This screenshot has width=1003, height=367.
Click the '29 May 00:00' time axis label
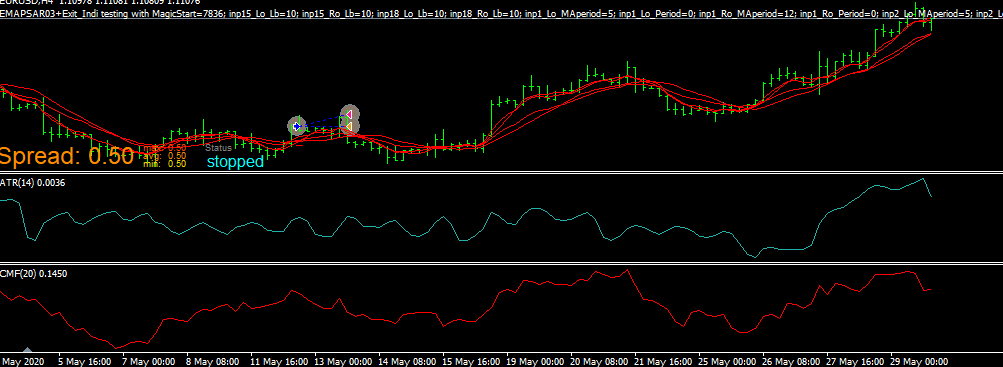click(919, 361)
